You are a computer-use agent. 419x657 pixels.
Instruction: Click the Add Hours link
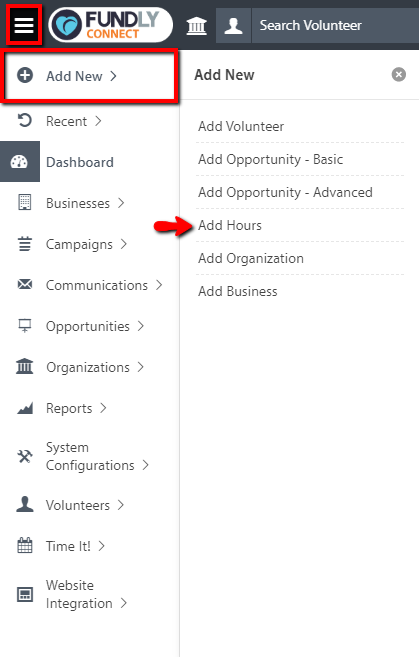coord(230,225)
